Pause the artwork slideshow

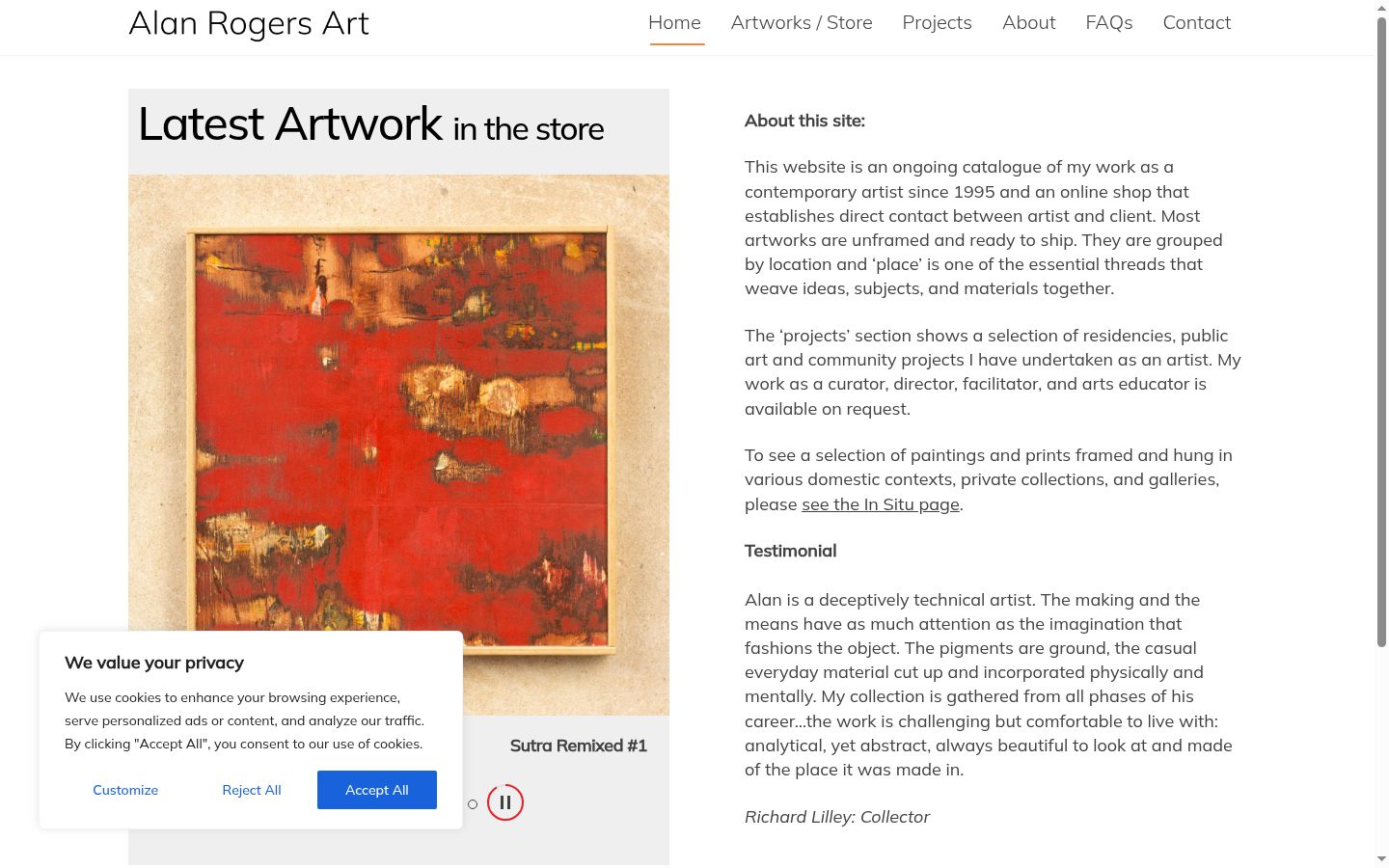tap(505, 802)
